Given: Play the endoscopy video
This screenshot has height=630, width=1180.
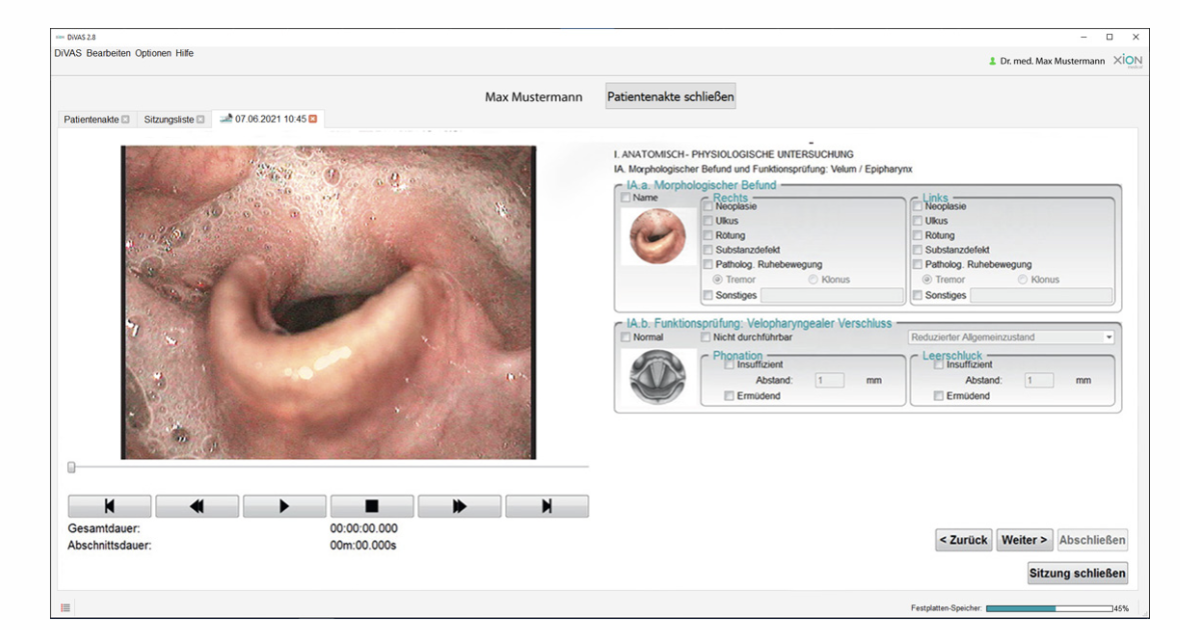Looking at the screenshot, I should pos(284,507).
